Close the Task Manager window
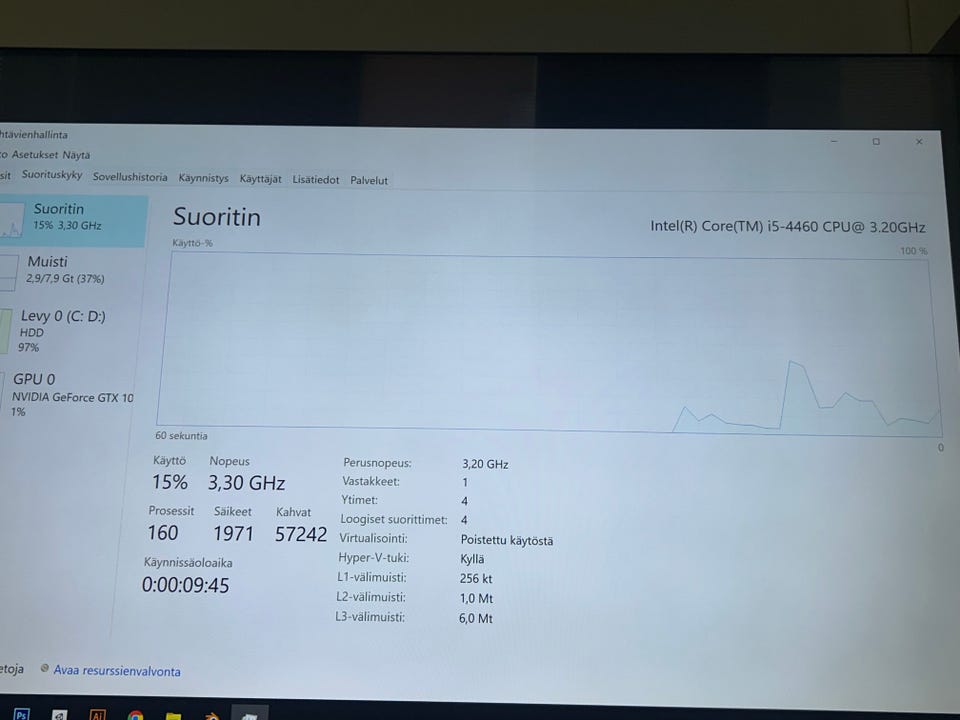The height and width of the screenshot is (720, 960). pyautogui.click(x=919, y=141)
